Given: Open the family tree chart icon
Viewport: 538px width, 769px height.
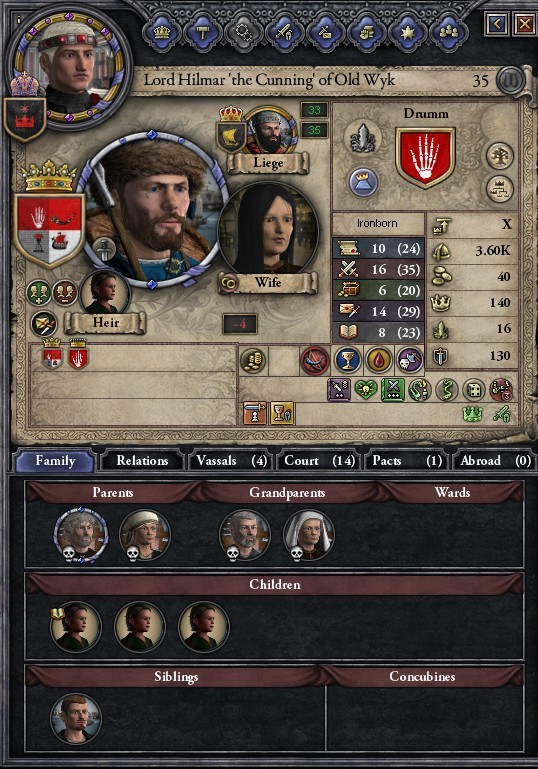Looking at the screenshot, I should tap(499, 188).
